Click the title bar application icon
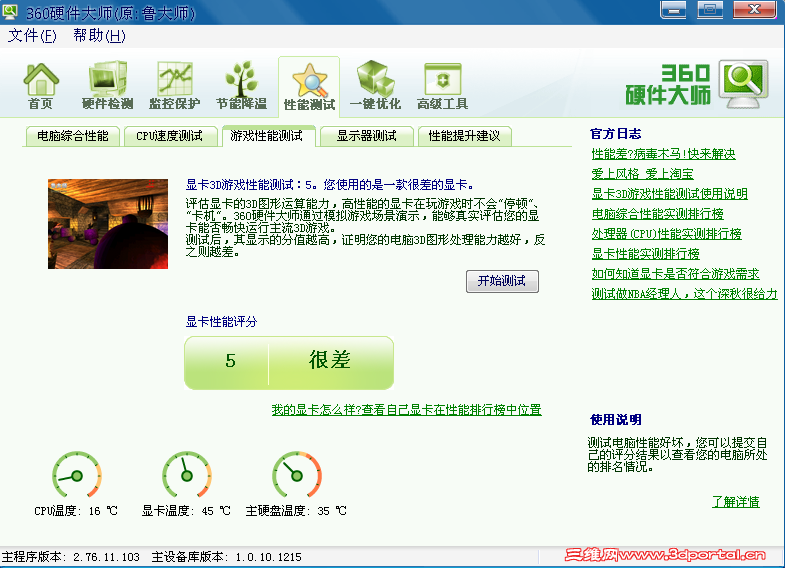 [10, 11]
